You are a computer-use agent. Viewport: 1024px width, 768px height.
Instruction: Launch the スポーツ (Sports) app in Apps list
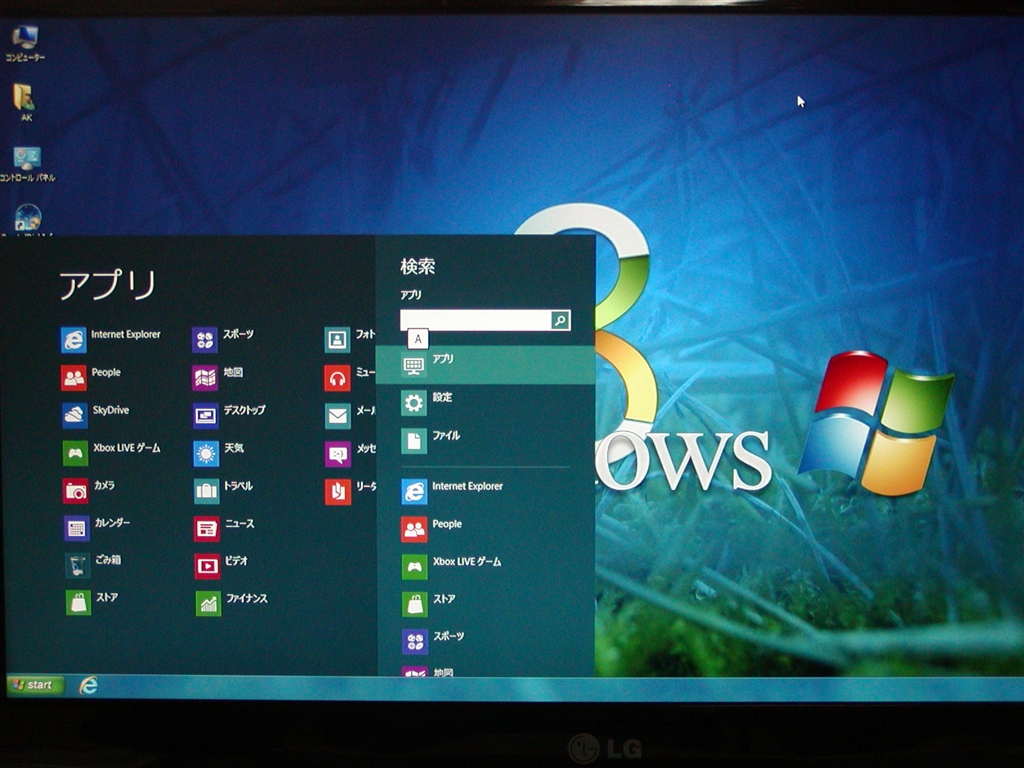223,340
